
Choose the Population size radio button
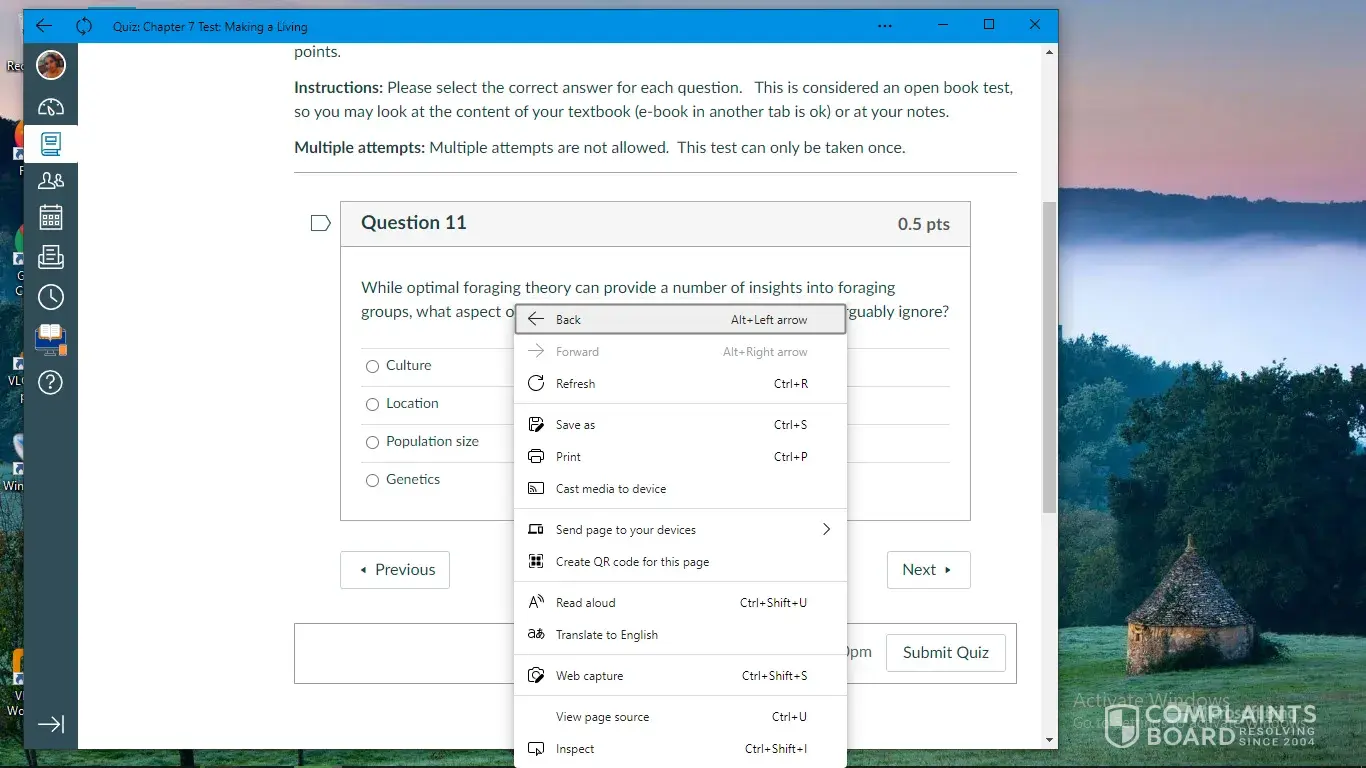tap(373, 442)
